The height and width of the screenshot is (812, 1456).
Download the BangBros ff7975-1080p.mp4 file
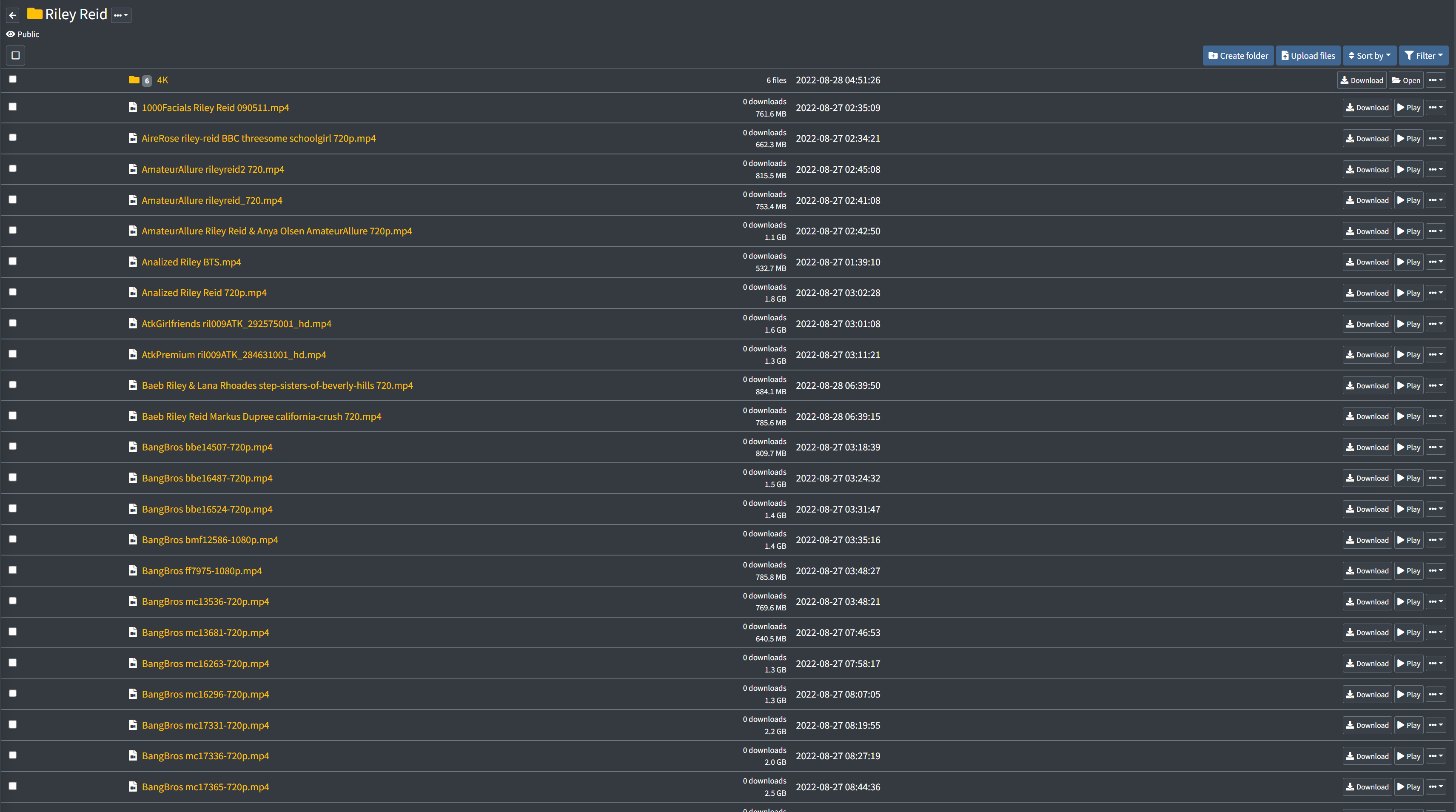[1367, 571]
